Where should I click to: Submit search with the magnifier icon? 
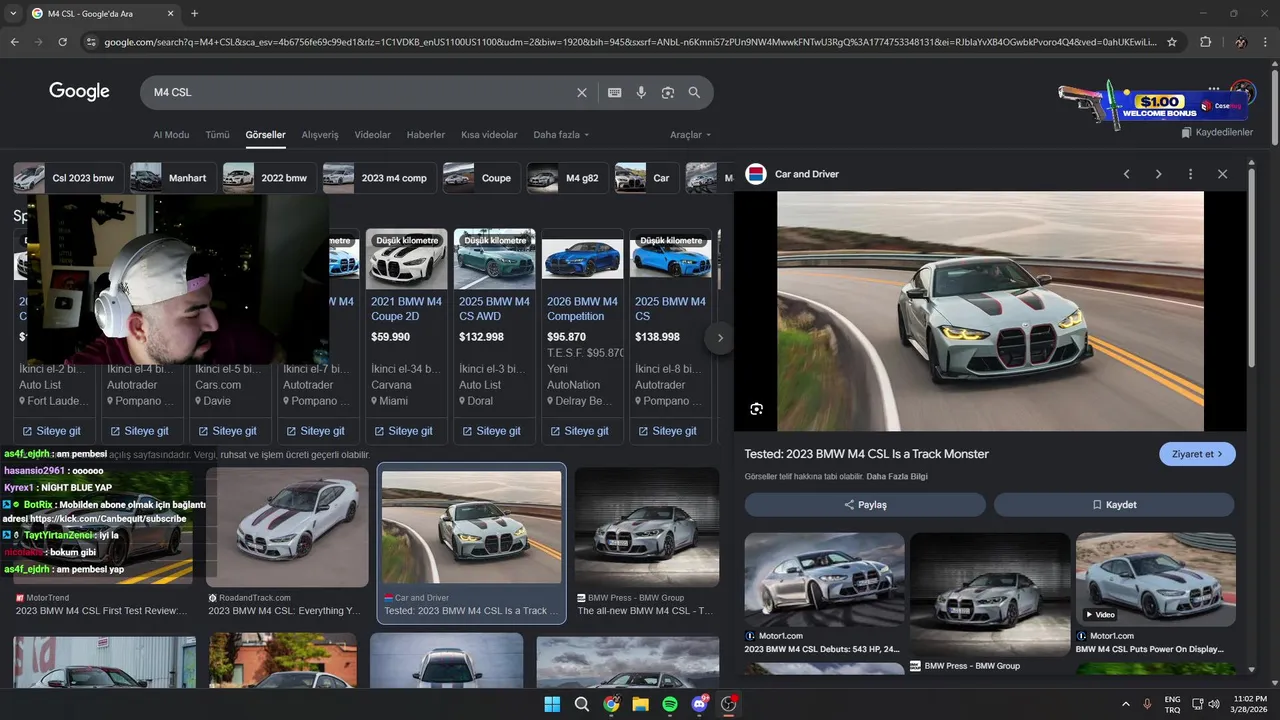tap(694, 92)
